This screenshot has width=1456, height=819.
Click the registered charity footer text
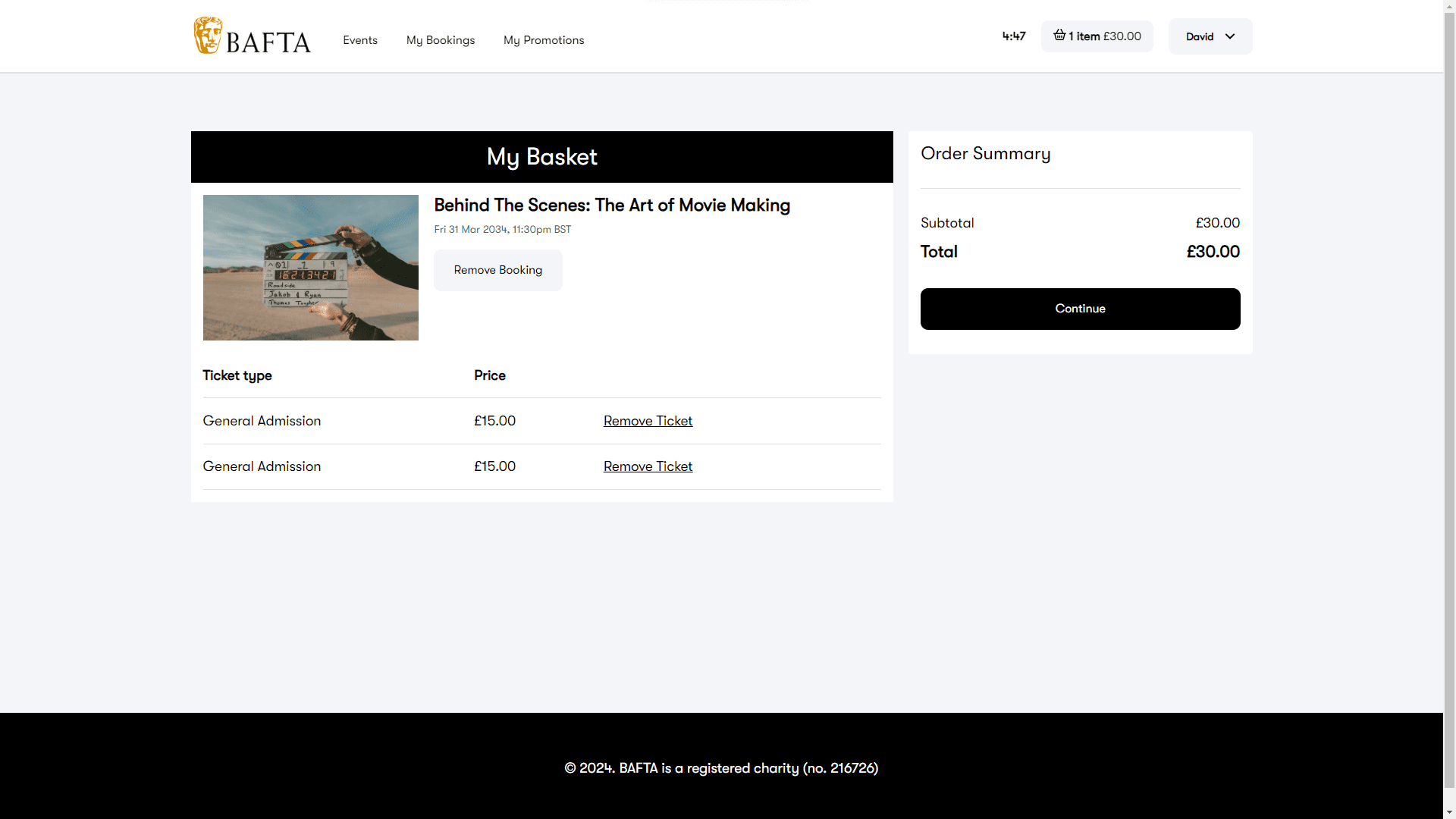point(721,768)
